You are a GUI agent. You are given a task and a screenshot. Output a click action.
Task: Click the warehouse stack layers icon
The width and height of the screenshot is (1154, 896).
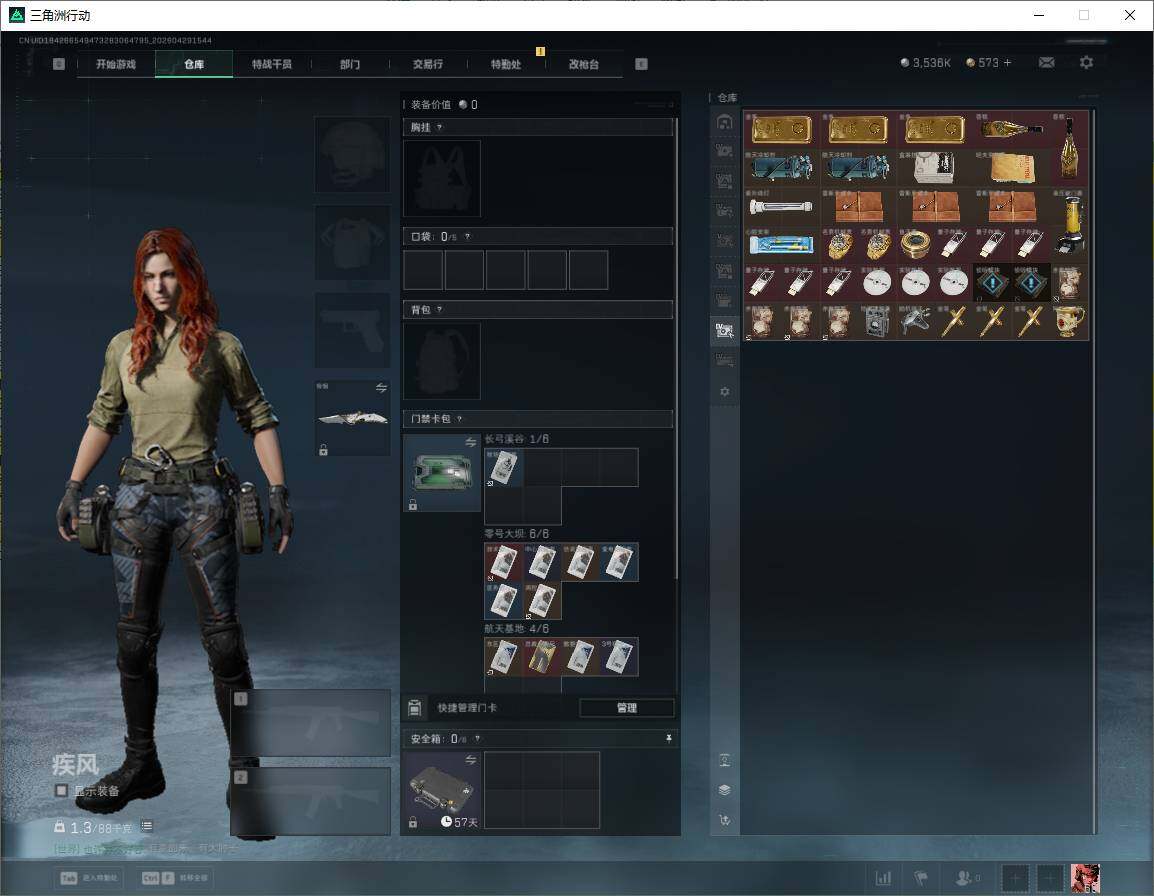(724, 790)
